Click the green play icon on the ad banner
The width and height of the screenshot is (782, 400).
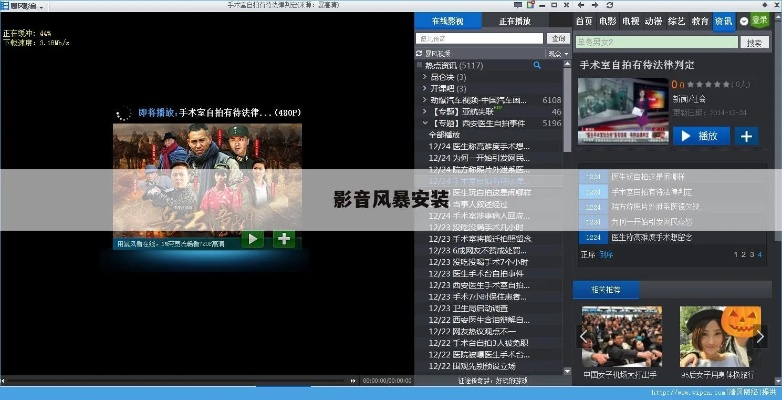(254, 238)
